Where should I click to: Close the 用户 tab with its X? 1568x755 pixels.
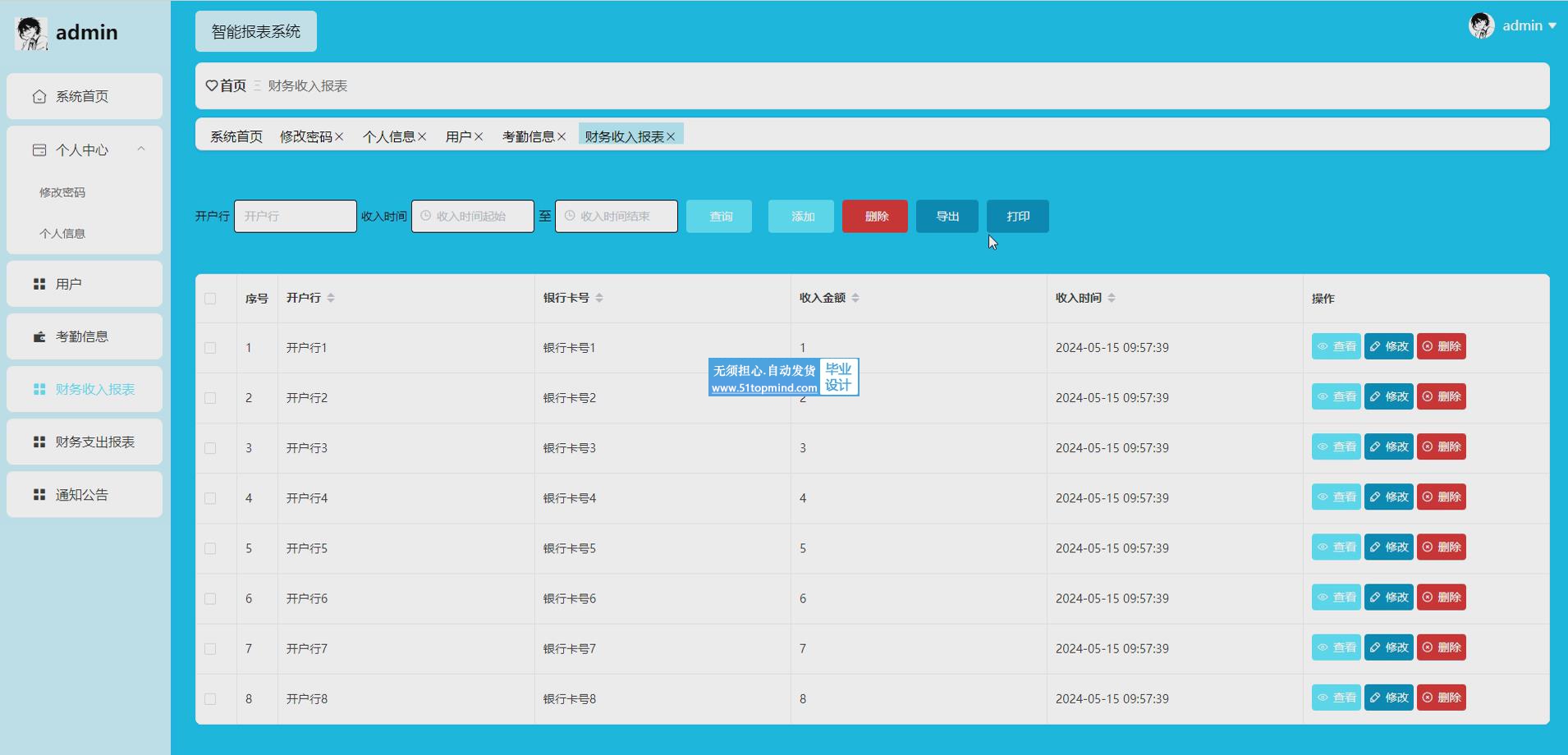pos(479,137)
